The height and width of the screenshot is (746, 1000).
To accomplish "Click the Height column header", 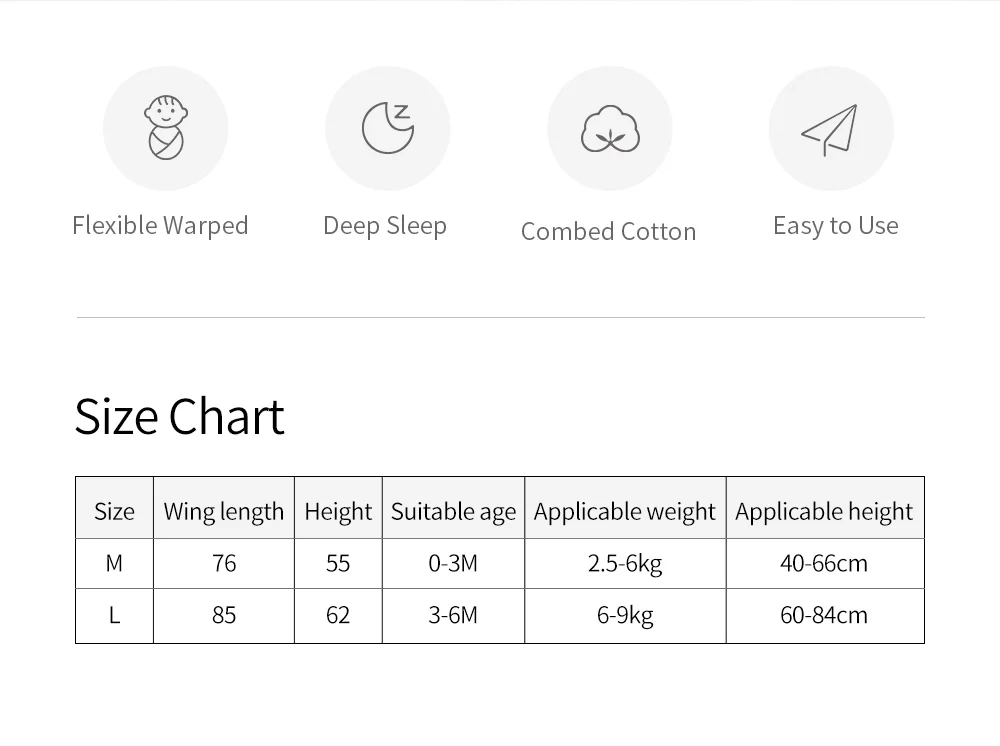I will (338, 511).
